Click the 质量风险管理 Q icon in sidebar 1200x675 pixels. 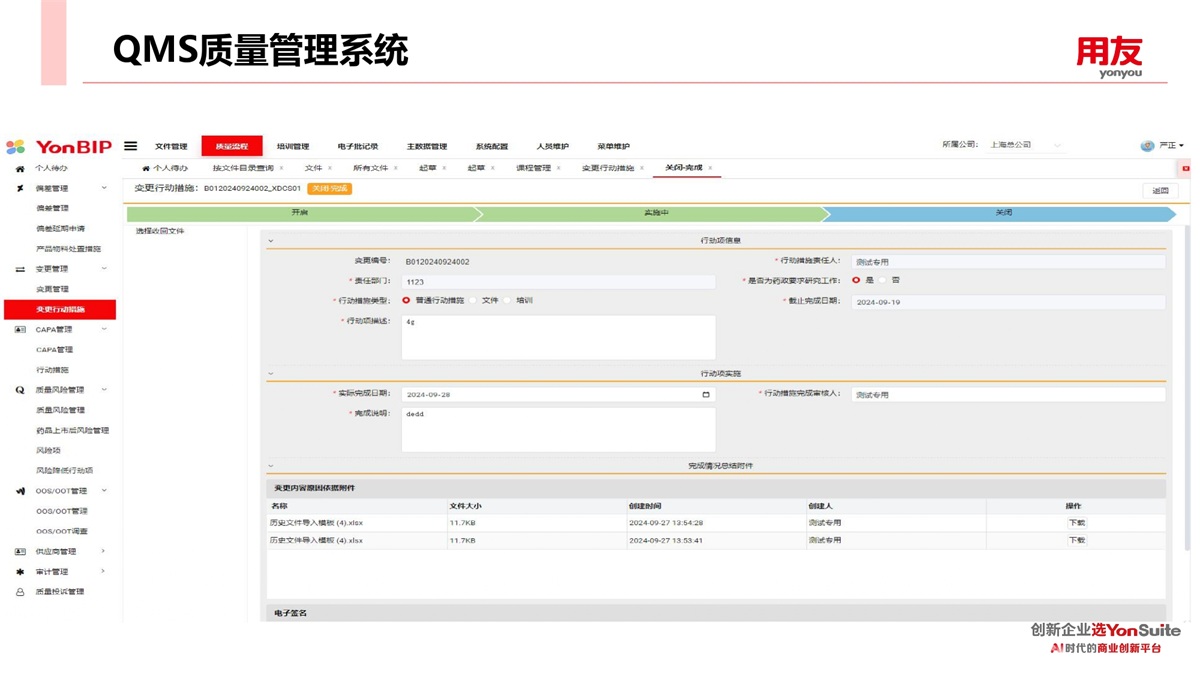coord(19,390)
